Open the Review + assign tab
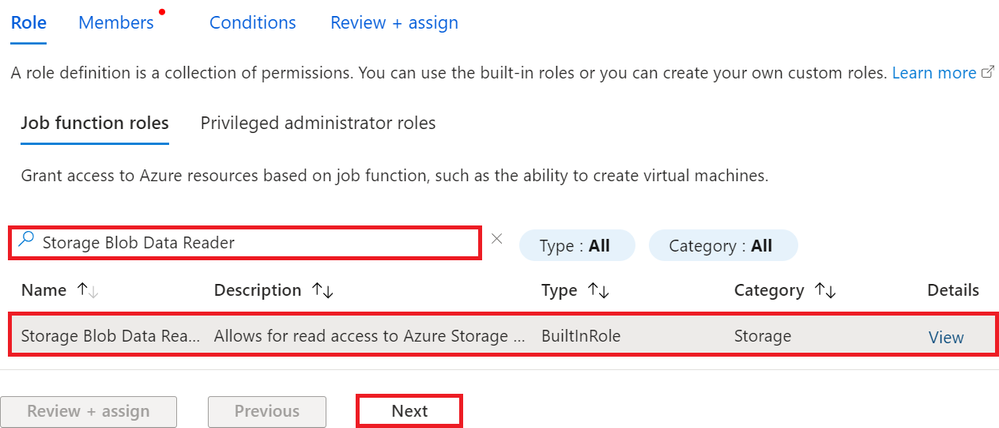Viewport: 999px width, 428px height. (394, 22)
